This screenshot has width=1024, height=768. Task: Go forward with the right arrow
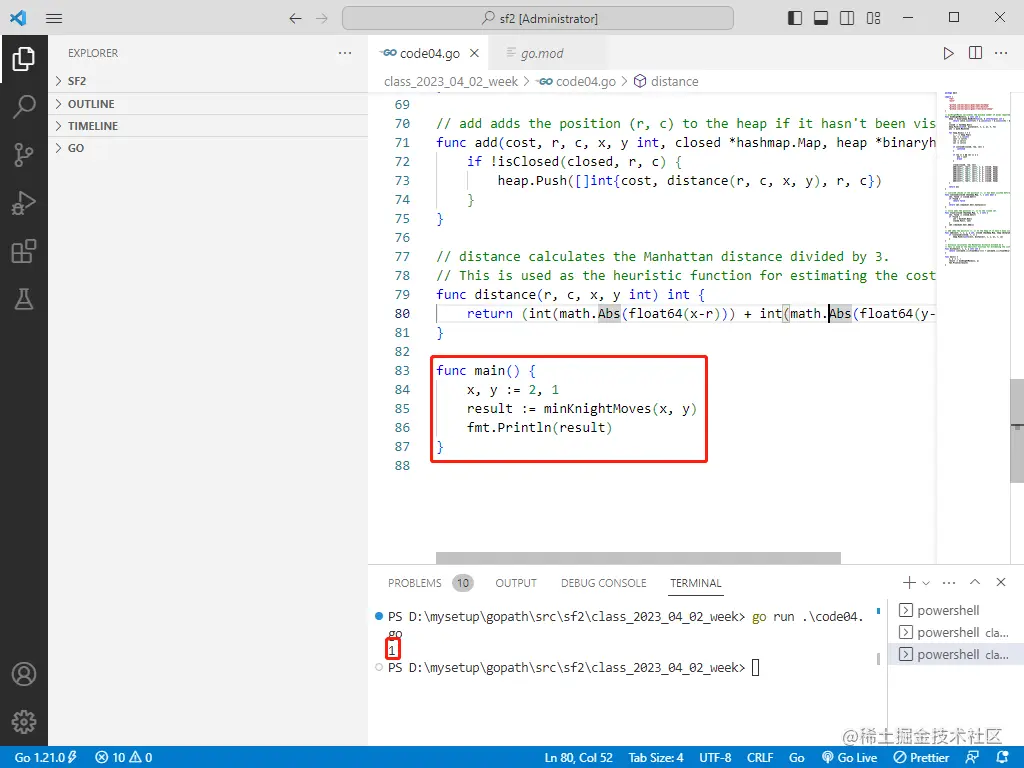coord(322,18)
